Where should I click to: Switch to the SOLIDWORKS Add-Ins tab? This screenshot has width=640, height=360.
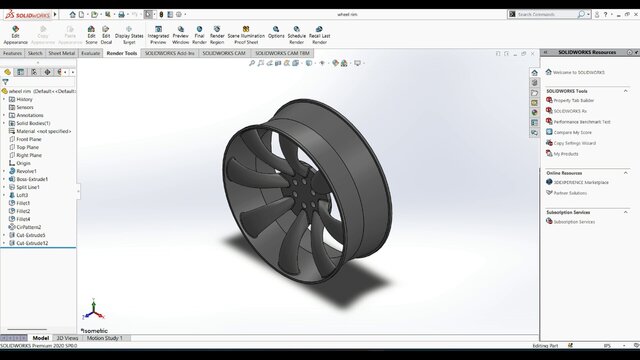point(169,53)
